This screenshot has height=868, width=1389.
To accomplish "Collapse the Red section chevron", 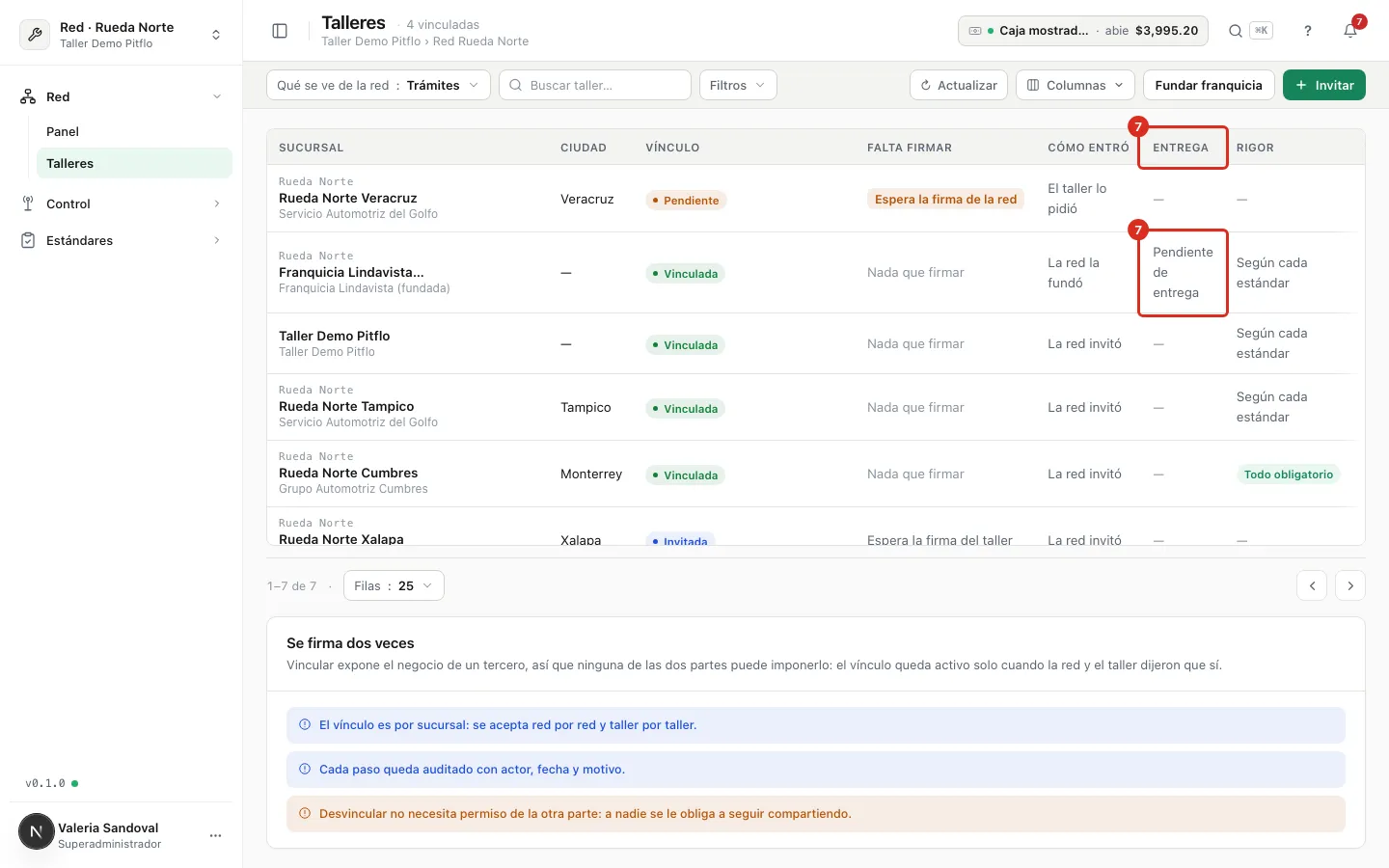I will click(217, 96).
